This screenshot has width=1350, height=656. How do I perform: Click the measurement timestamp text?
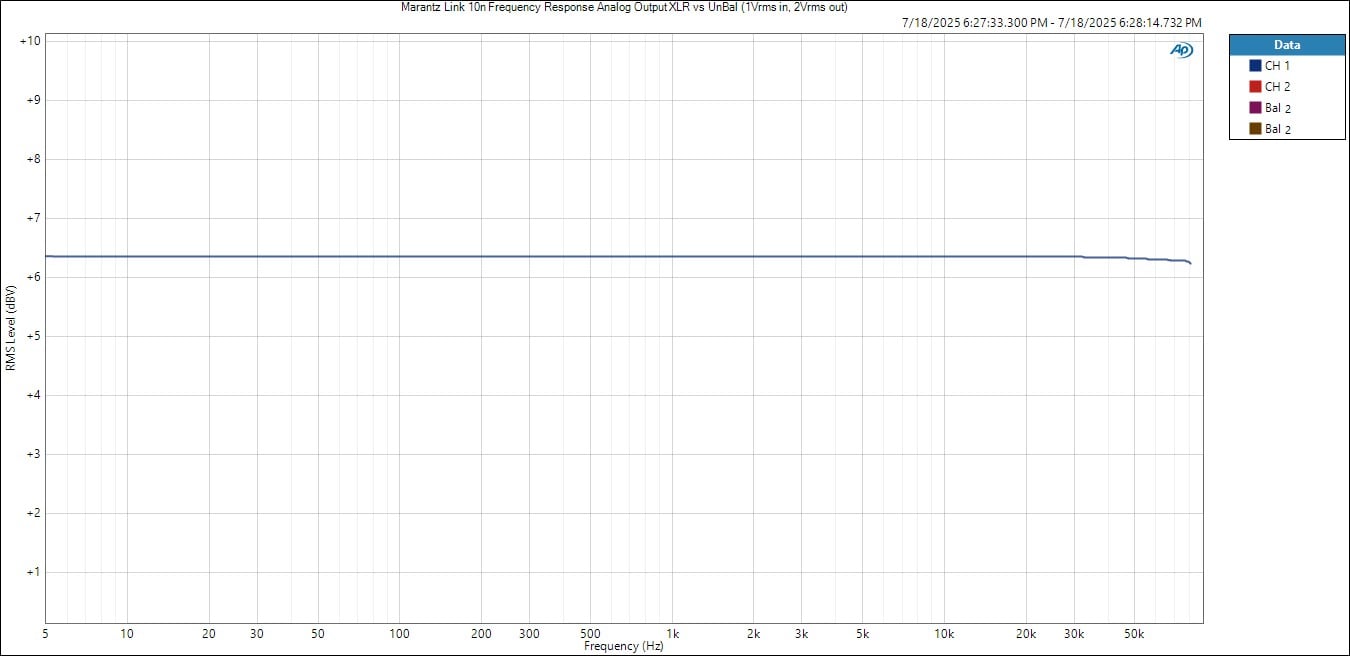point(1051,22)
